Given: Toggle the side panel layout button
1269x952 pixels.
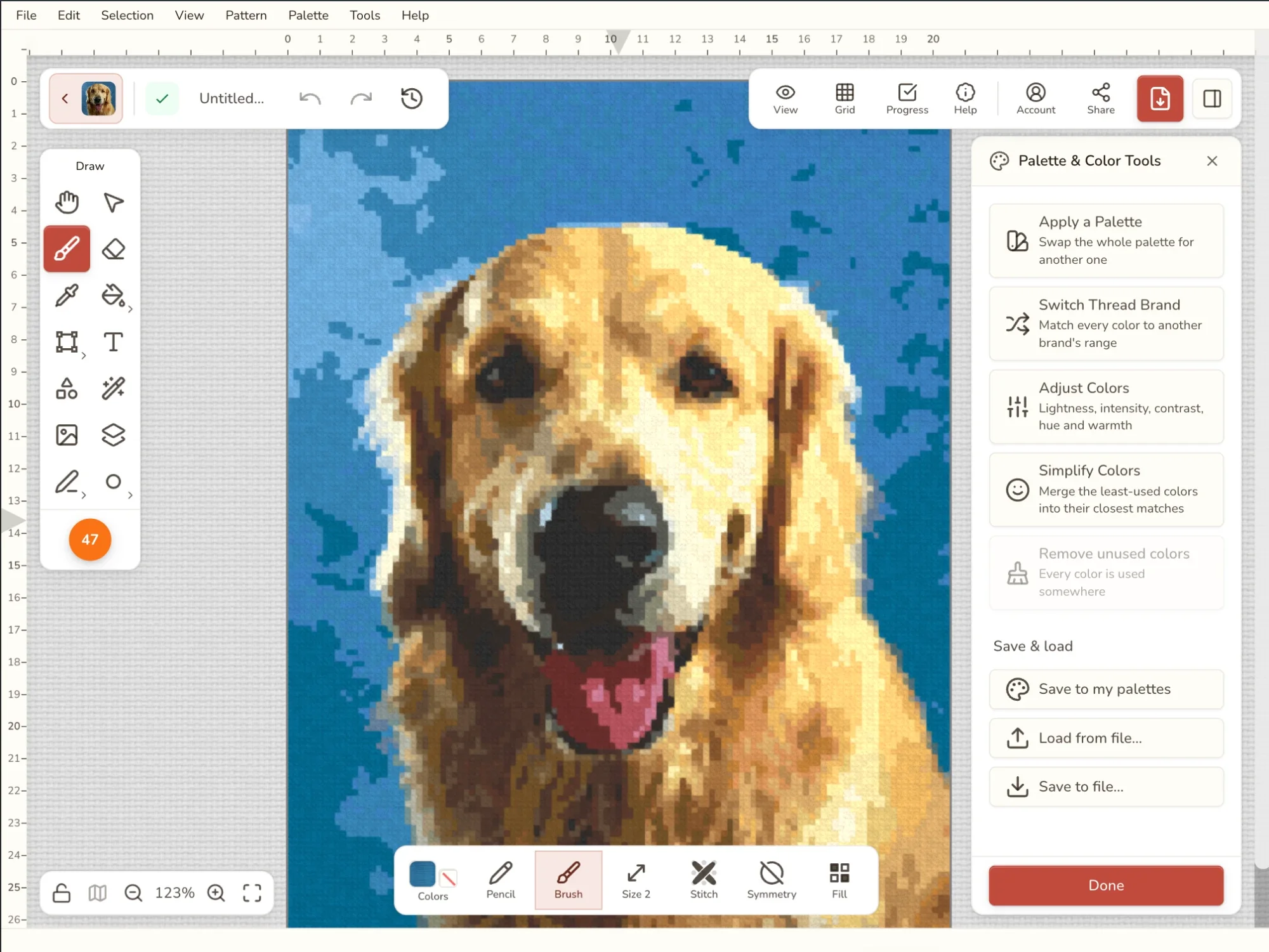Looking at the screenshot, I should [x=1212, y=98].
